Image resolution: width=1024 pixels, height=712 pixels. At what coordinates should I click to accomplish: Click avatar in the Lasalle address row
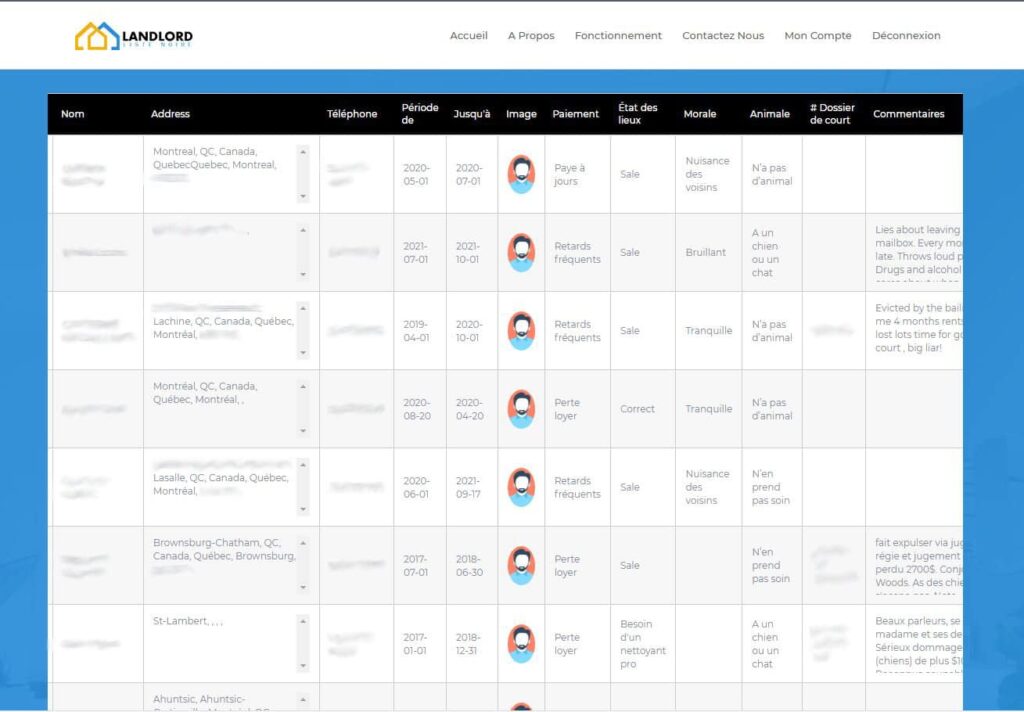click(x=521, y=487)
